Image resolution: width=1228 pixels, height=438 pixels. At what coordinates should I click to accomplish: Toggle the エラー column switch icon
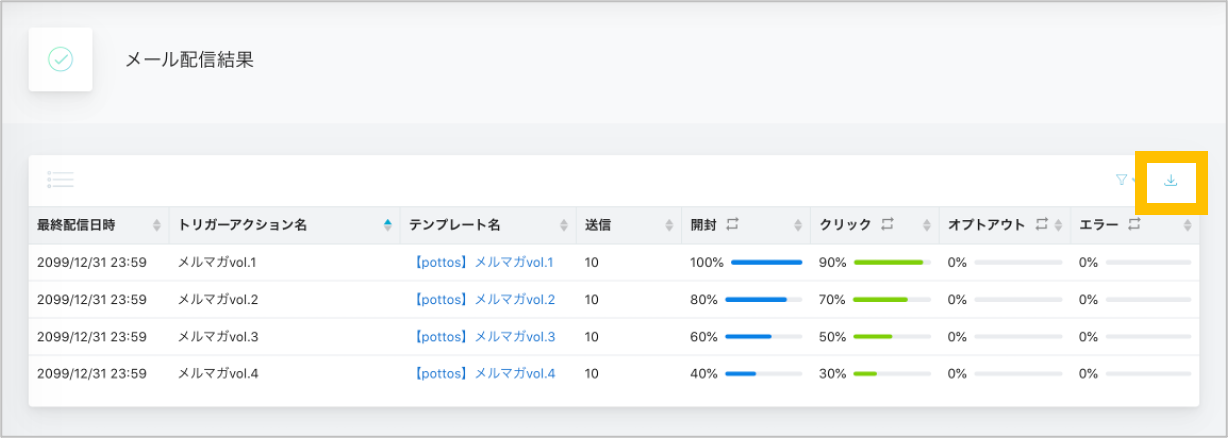pyautogui.click(x=1134, y=224)
